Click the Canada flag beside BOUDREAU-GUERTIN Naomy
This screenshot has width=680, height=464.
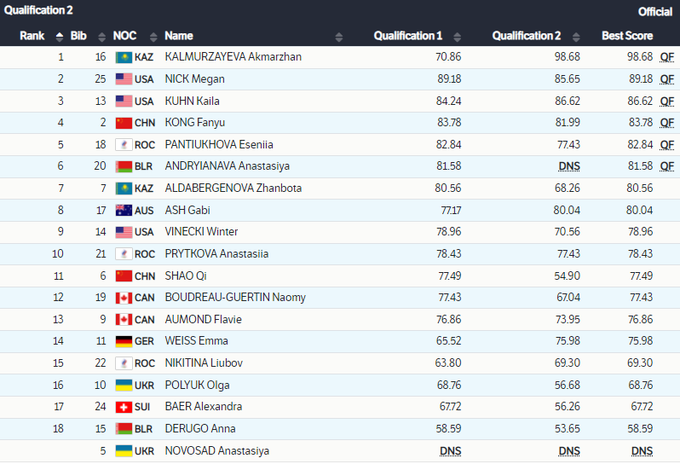(x=124, y=298)
